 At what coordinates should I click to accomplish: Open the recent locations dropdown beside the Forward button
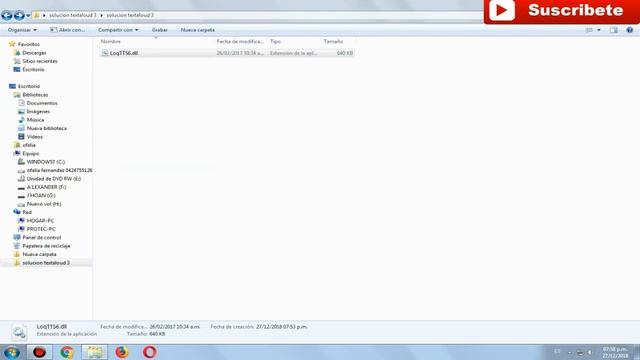[28, 16]
